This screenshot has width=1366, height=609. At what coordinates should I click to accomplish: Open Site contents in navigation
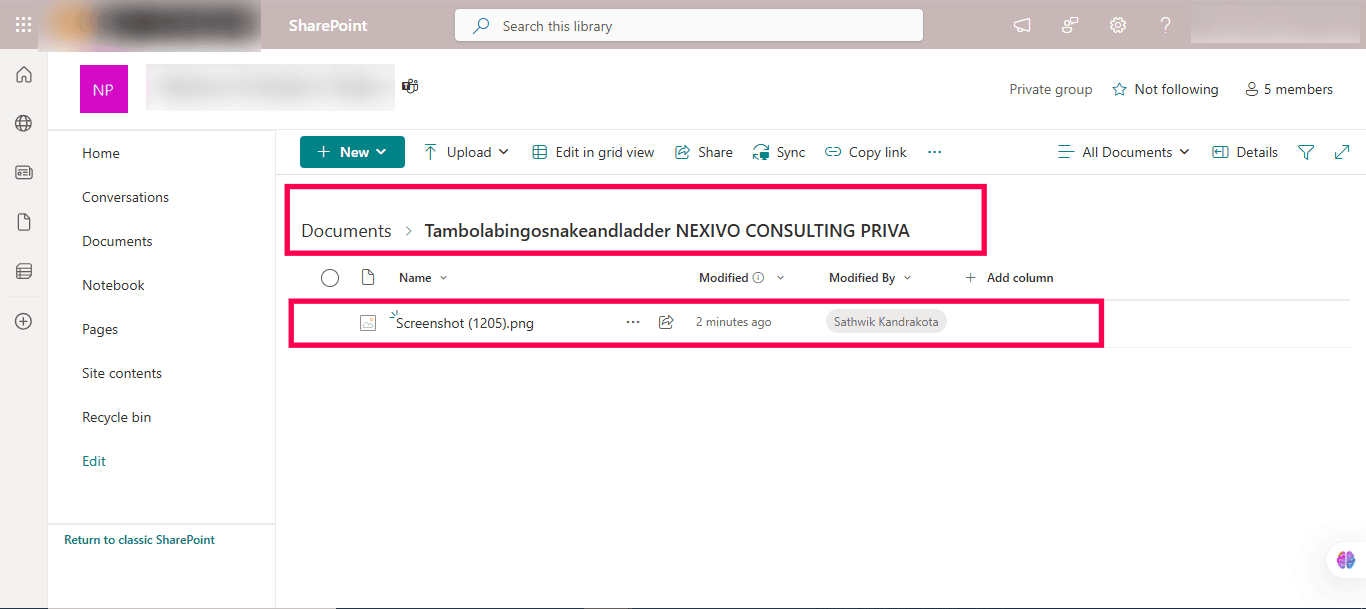coord(122,373)
